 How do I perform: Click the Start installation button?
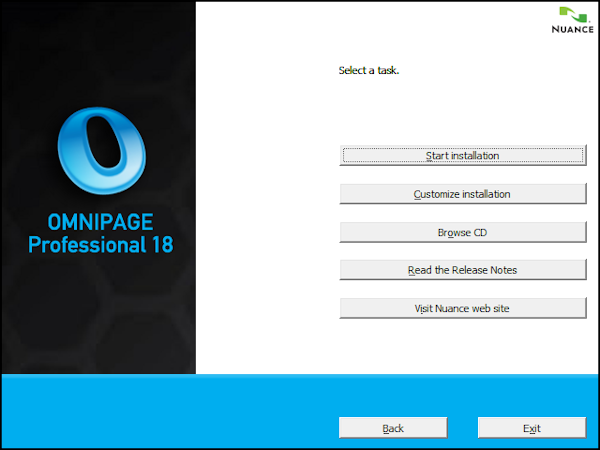point(462,155)
